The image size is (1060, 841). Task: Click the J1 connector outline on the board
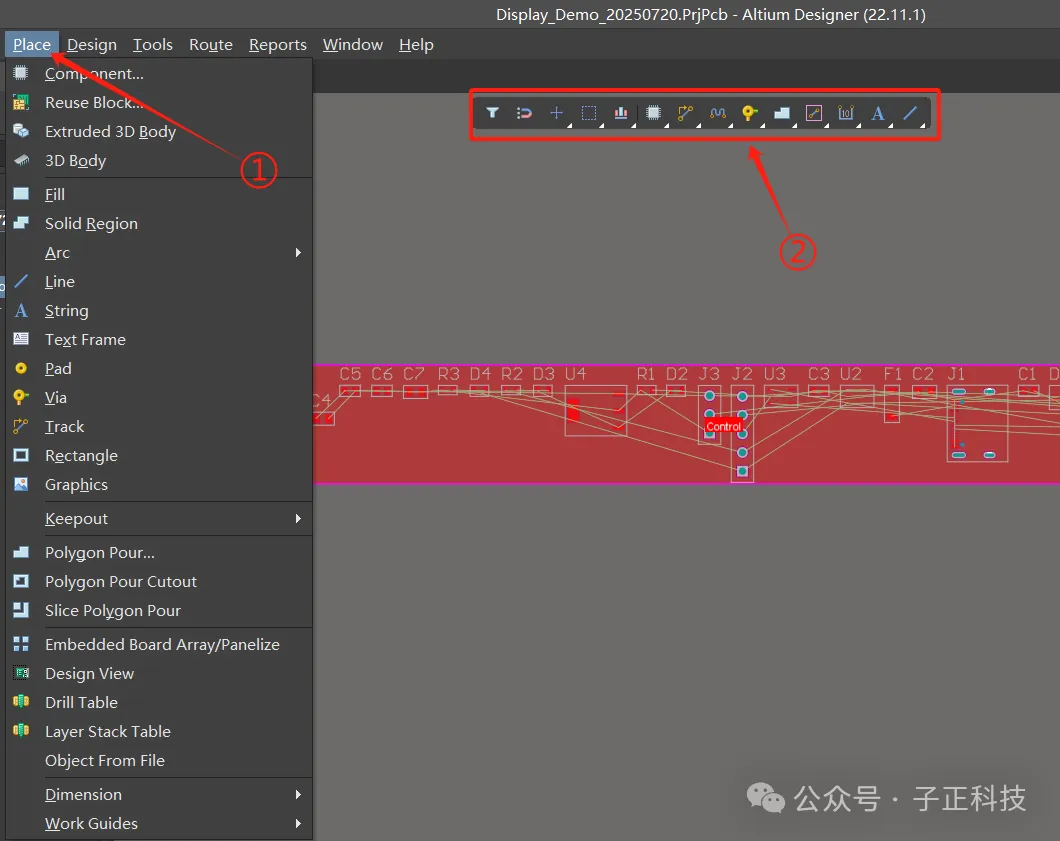point(978,424)
